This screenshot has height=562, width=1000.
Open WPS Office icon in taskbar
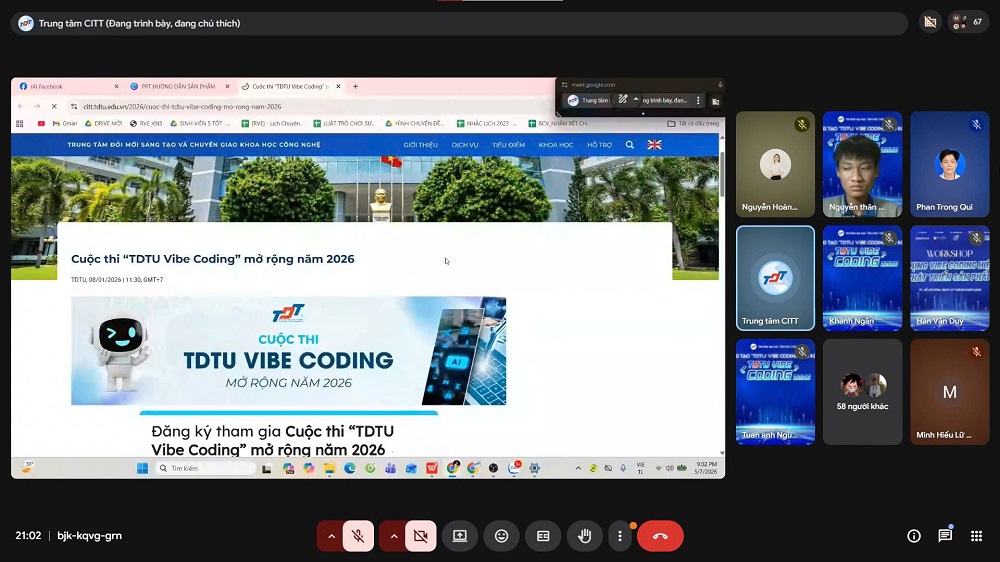point(432,468)
